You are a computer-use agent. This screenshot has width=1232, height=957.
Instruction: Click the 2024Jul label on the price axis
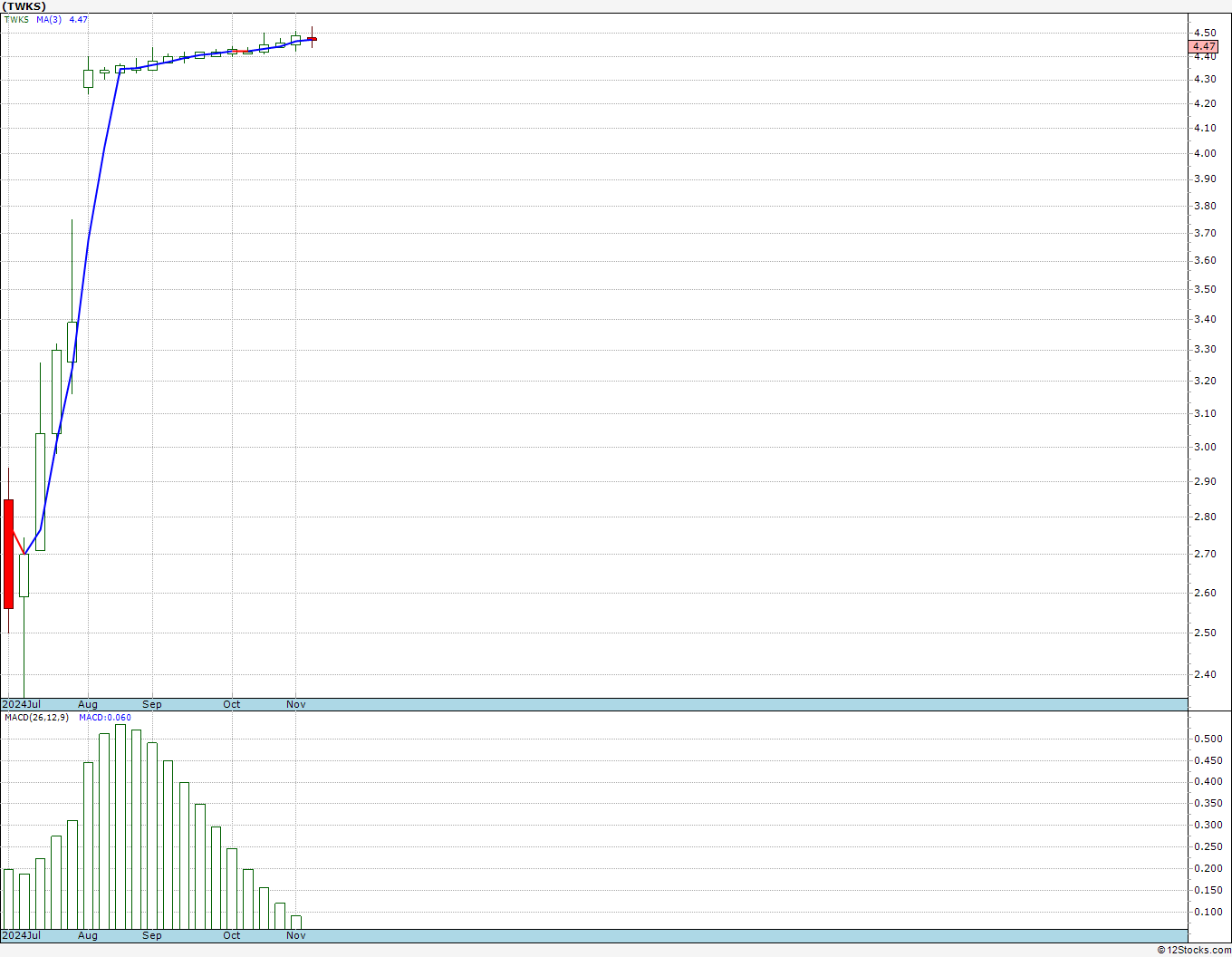coord(22,704)
